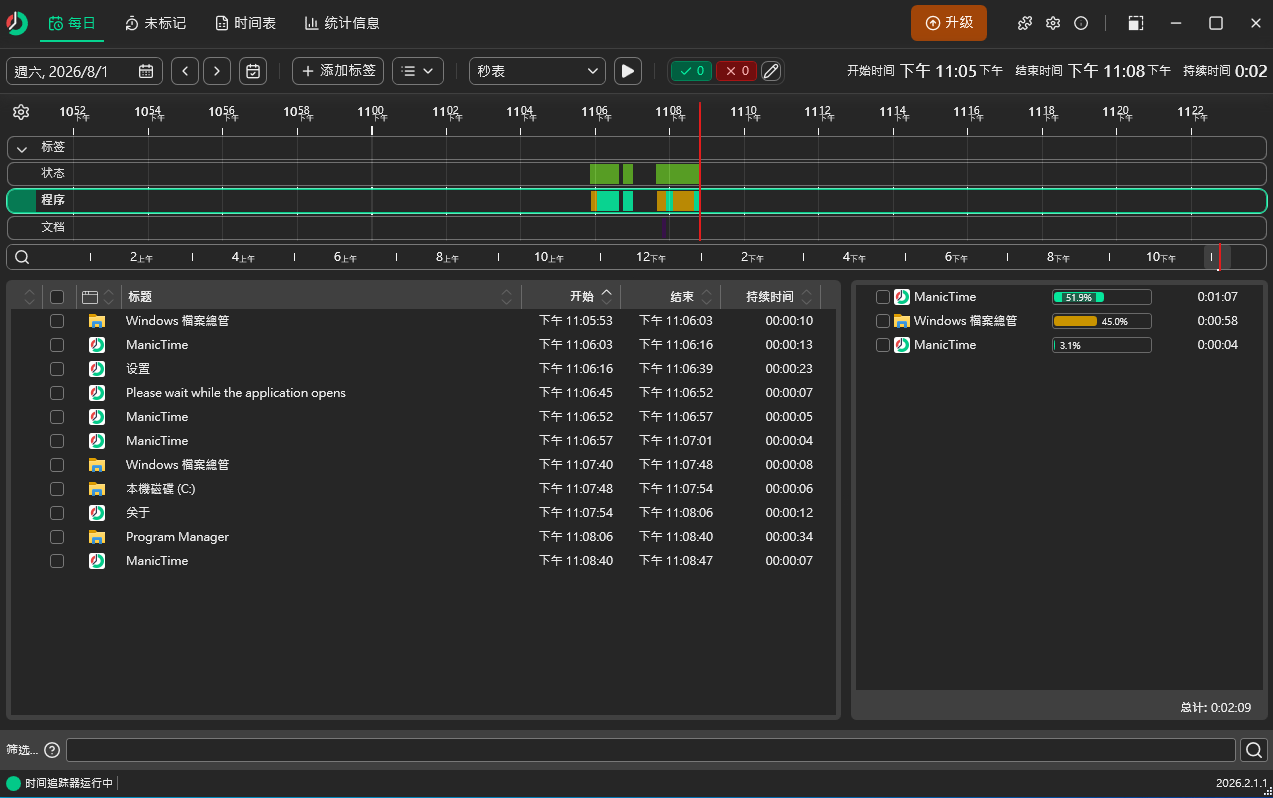Check Windows 檔案總管 checkbox in summary panel
Viewport: 1273px width, 798px height.
[883, 321]
